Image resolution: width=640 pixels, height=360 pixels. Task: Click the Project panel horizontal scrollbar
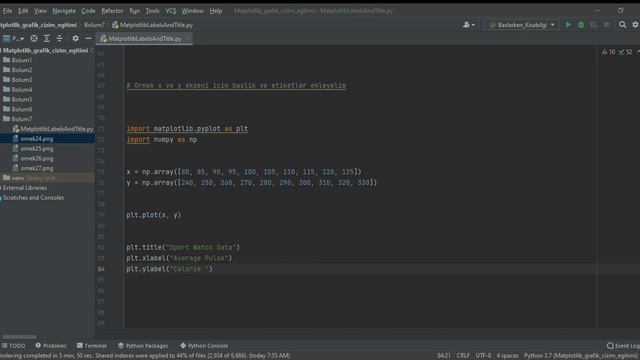click(19, 337)
